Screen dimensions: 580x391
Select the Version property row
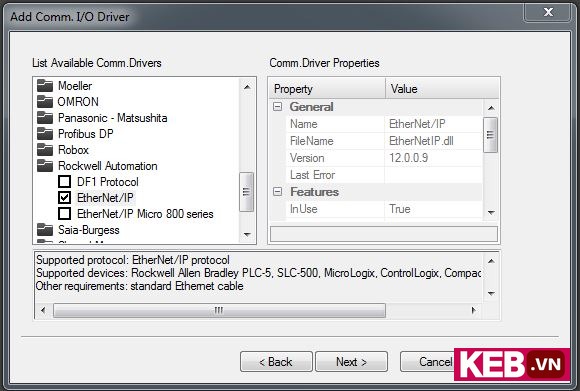click(x=384, y=158)
